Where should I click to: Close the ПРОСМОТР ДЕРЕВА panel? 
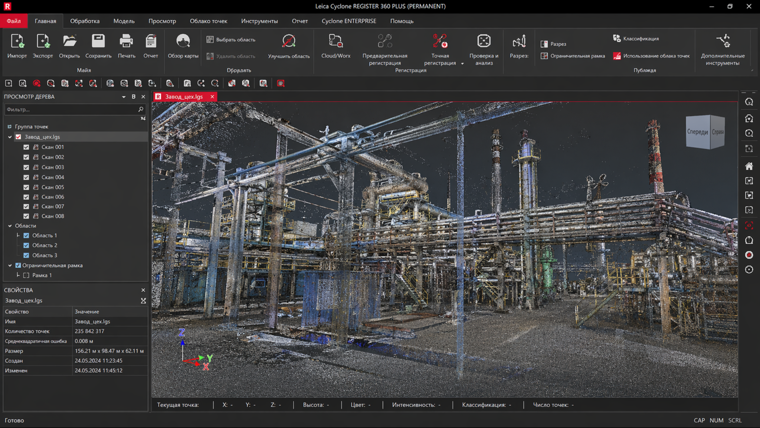(143, 96)
